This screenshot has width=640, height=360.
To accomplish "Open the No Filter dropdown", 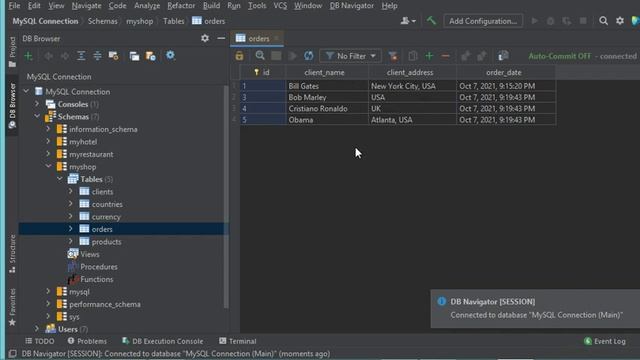I will coord(350,56).
